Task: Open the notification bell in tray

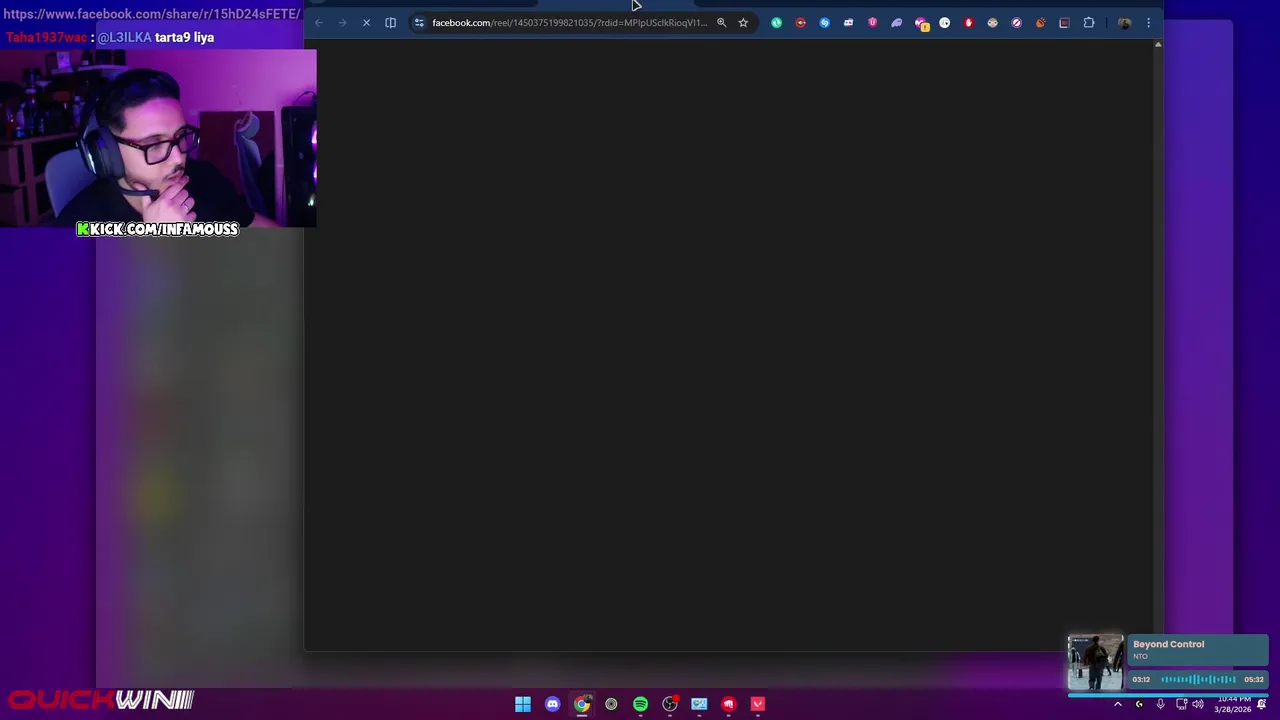Action: point(1262,704)
